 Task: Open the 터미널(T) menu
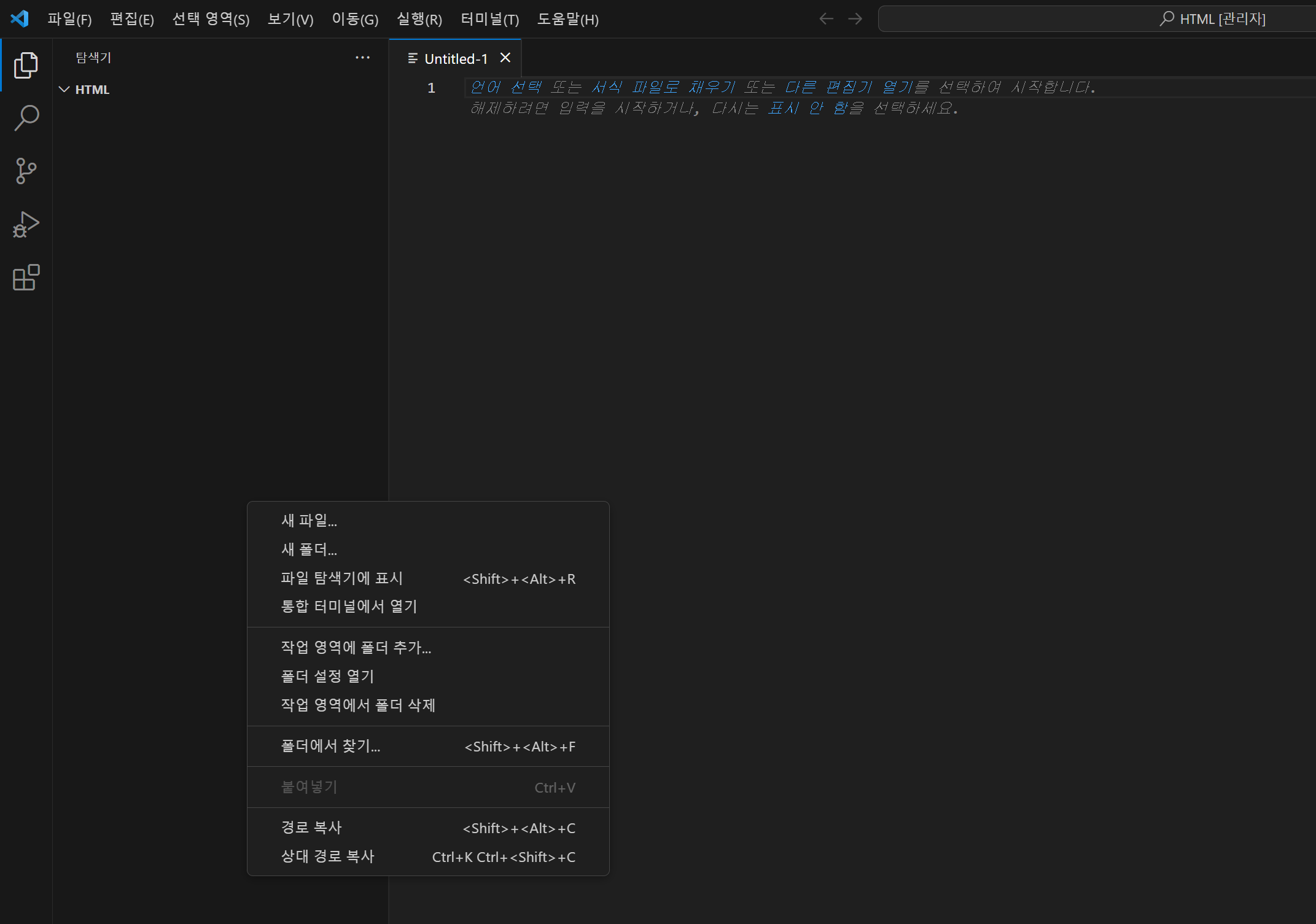coord(489,19)
